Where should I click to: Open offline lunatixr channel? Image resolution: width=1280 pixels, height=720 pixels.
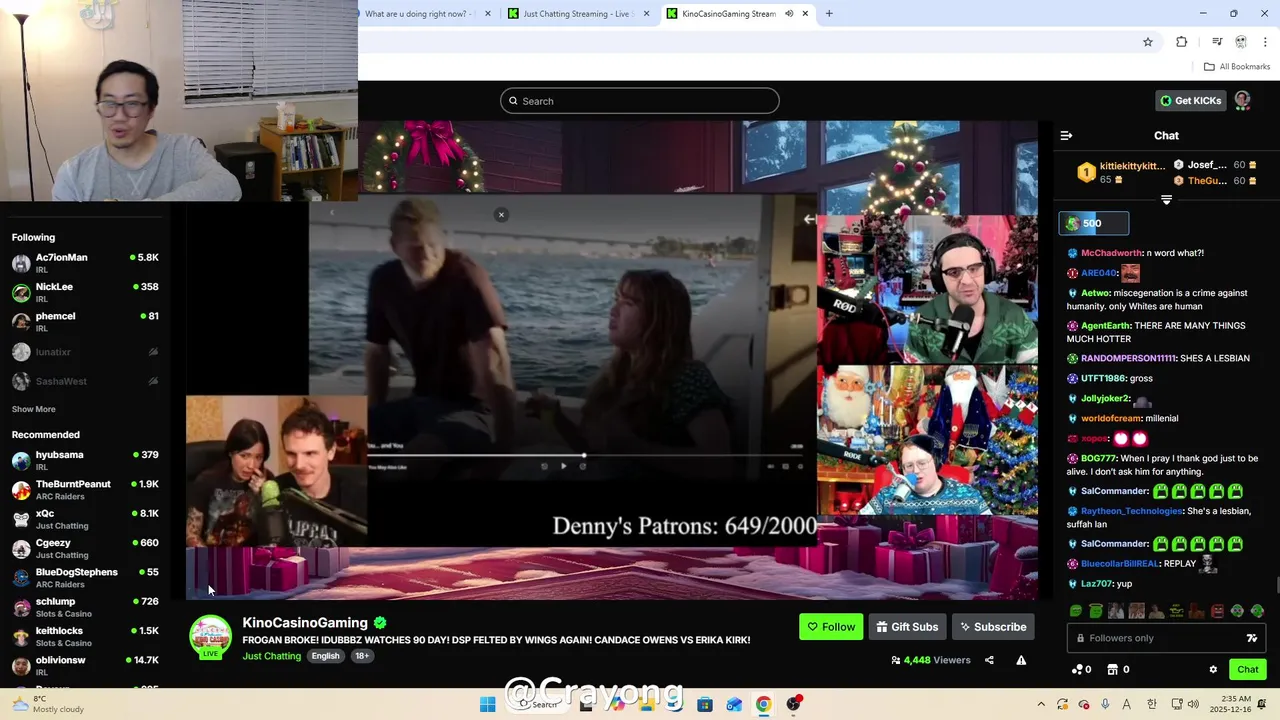(85, 352)
